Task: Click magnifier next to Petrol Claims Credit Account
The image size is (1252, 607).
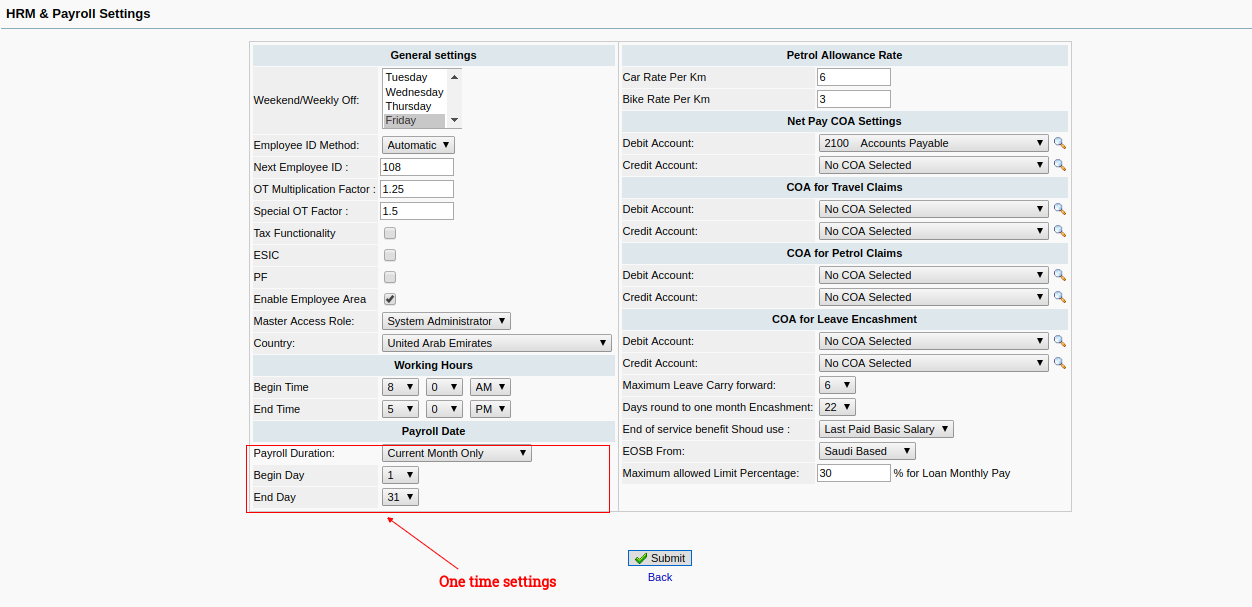Action: tap(1060, 297)
